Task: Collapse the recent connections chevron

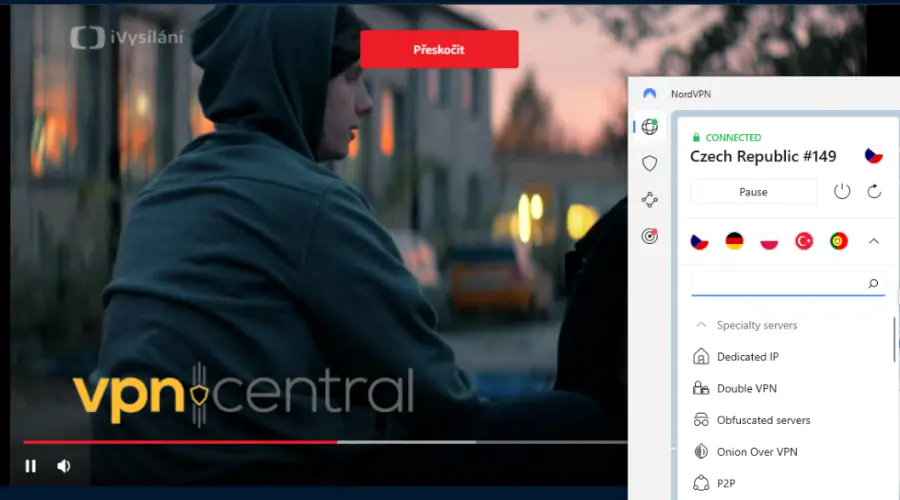Action: [874, 241]
